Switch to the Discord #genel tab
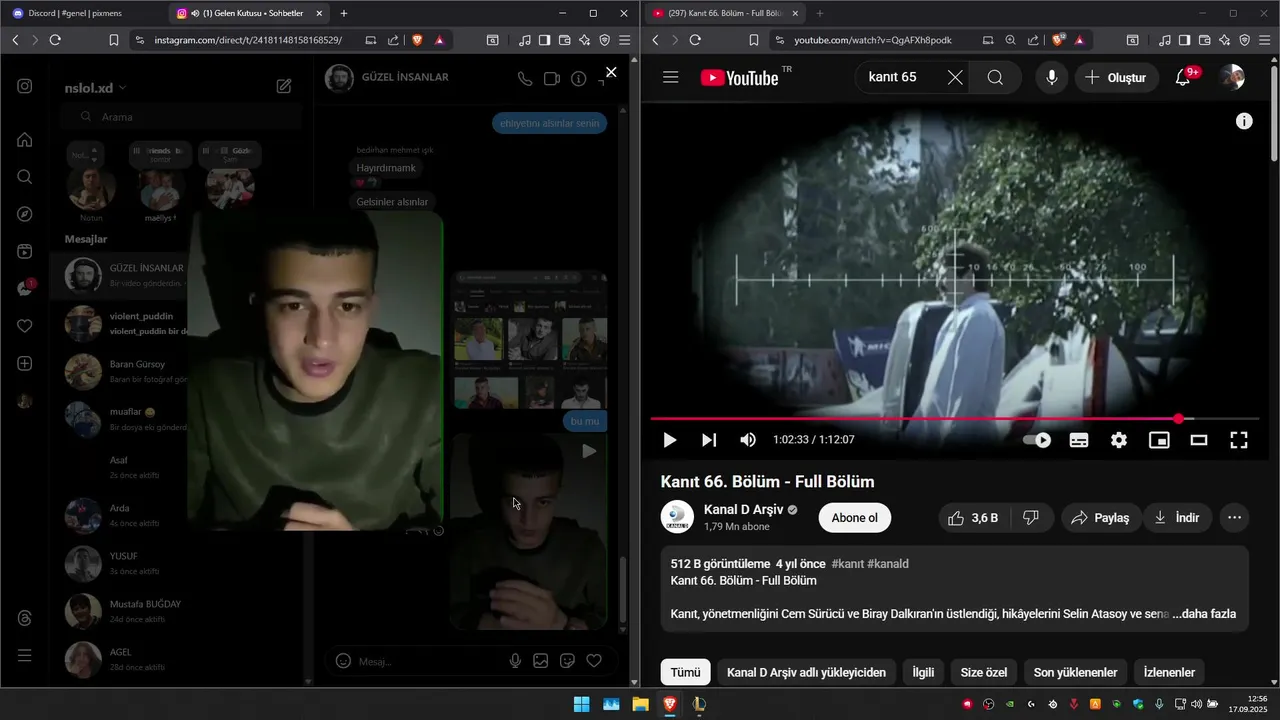Image resolution: width=1280 pixels, height=720 pixels. pyautogui.click(x=83, y=13)
